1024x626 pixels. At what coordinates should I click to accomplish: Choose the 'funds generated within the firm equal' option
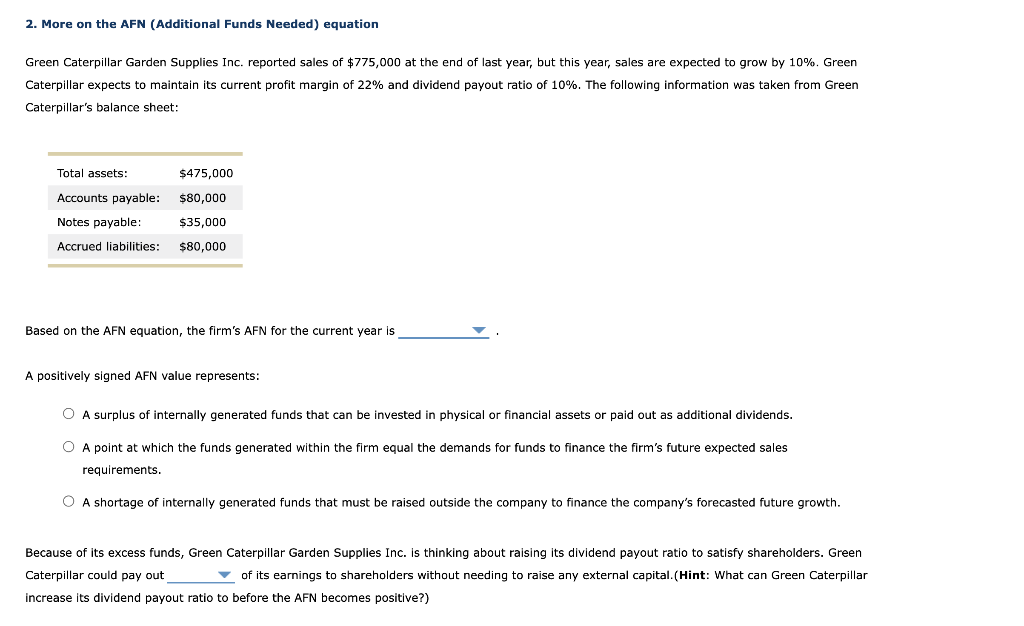(x=68, y=444)
